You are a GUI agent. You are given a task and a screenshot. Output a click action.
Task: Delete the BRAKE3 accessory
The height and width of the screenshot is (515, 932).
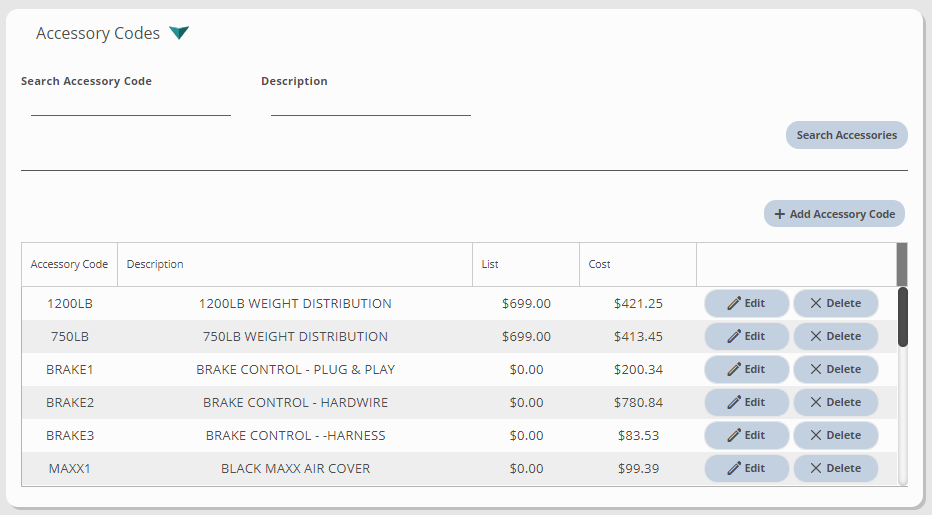point(836,435)
